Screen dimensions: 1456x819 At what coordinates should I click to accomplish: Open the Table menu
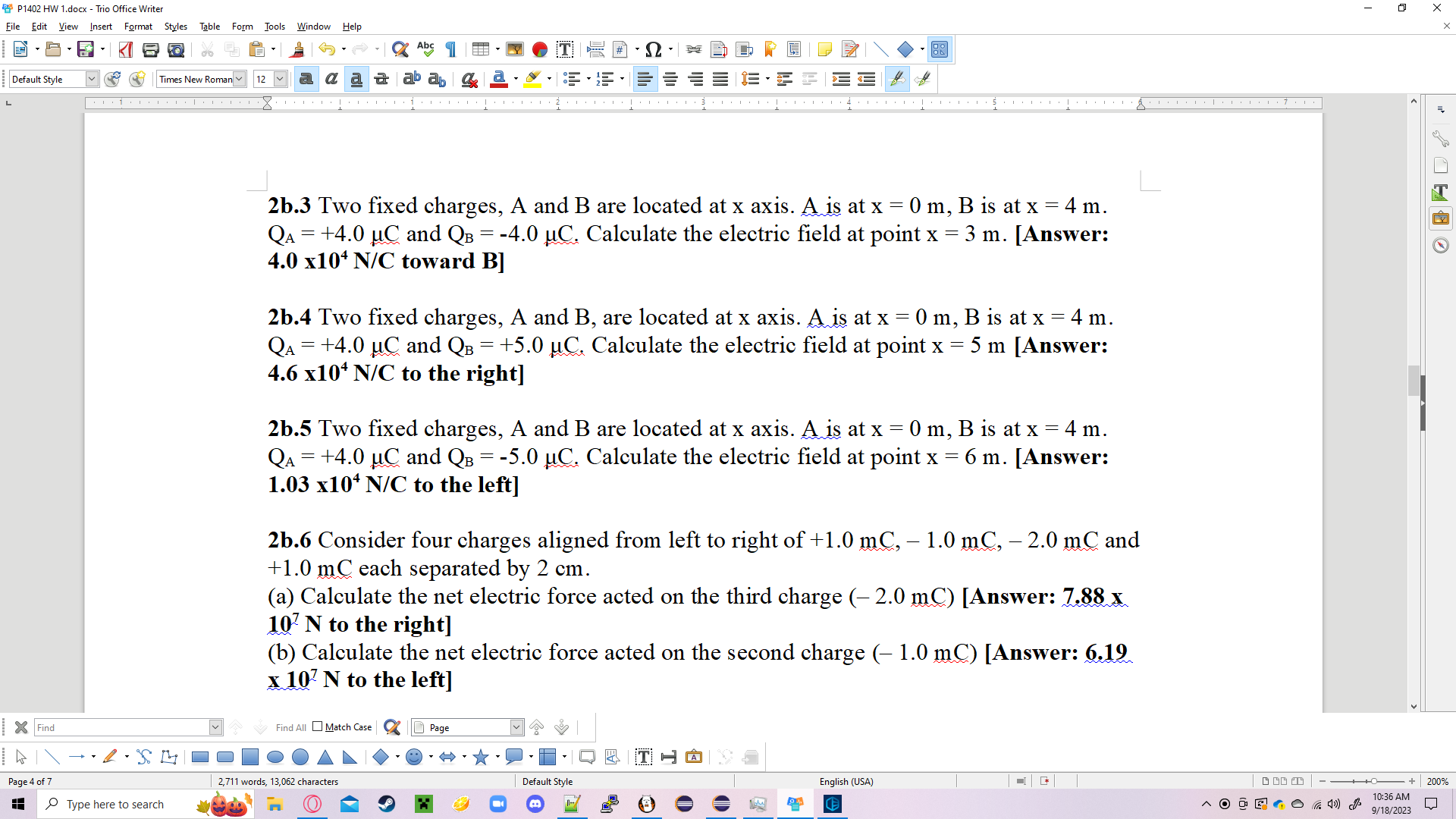click(x=209, y=27)
